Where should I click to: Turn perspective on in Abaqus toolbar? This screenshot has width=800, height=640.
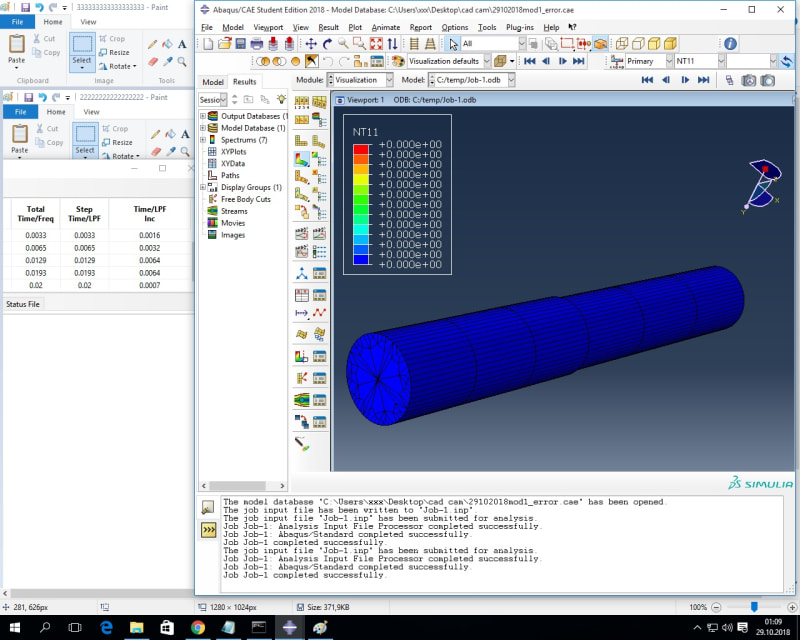point(430,44)
